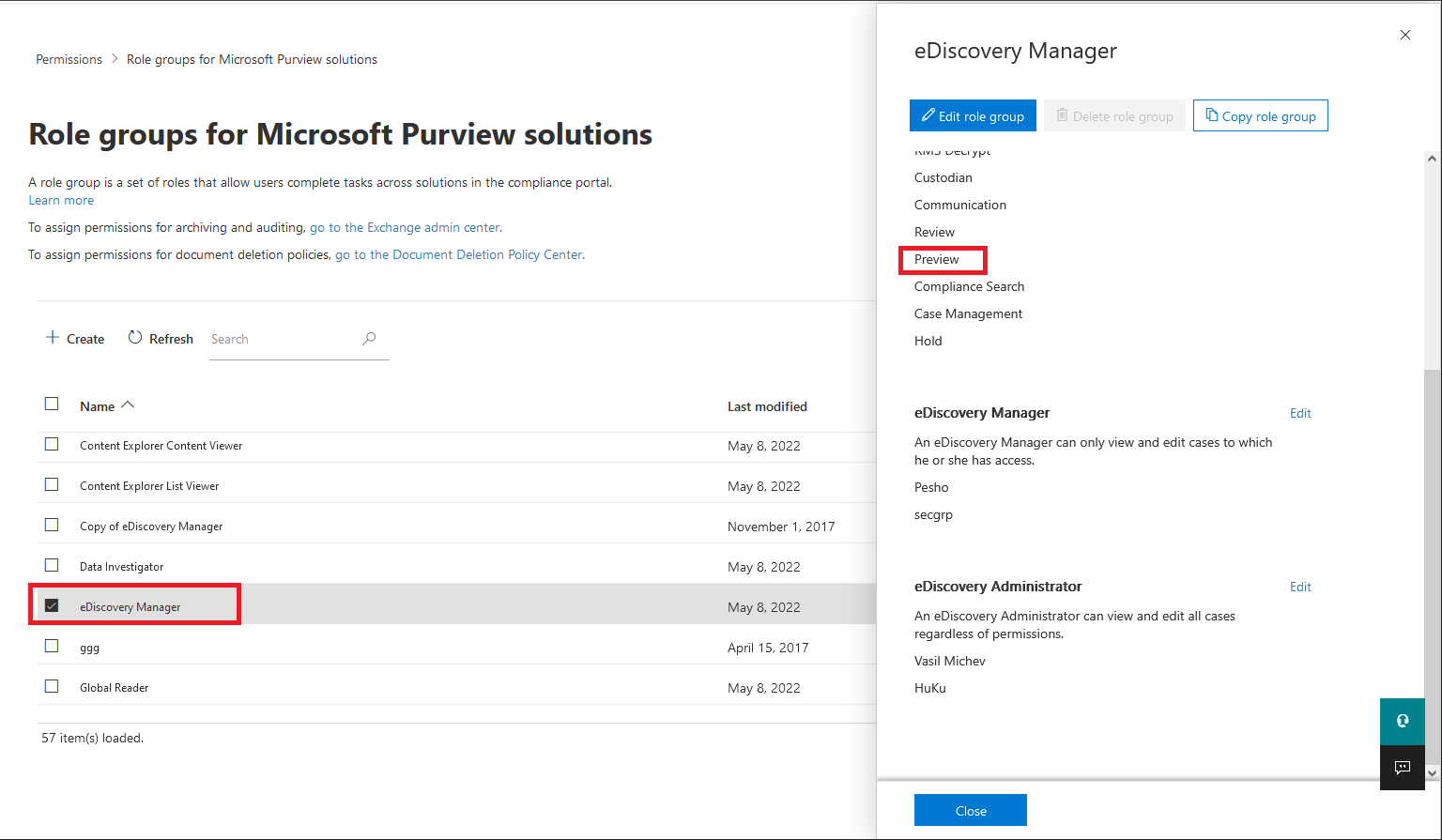This screenshot has height=840, width=1442.
Task: Open go to the Exchange admin center link
Action: pos(406,227)
